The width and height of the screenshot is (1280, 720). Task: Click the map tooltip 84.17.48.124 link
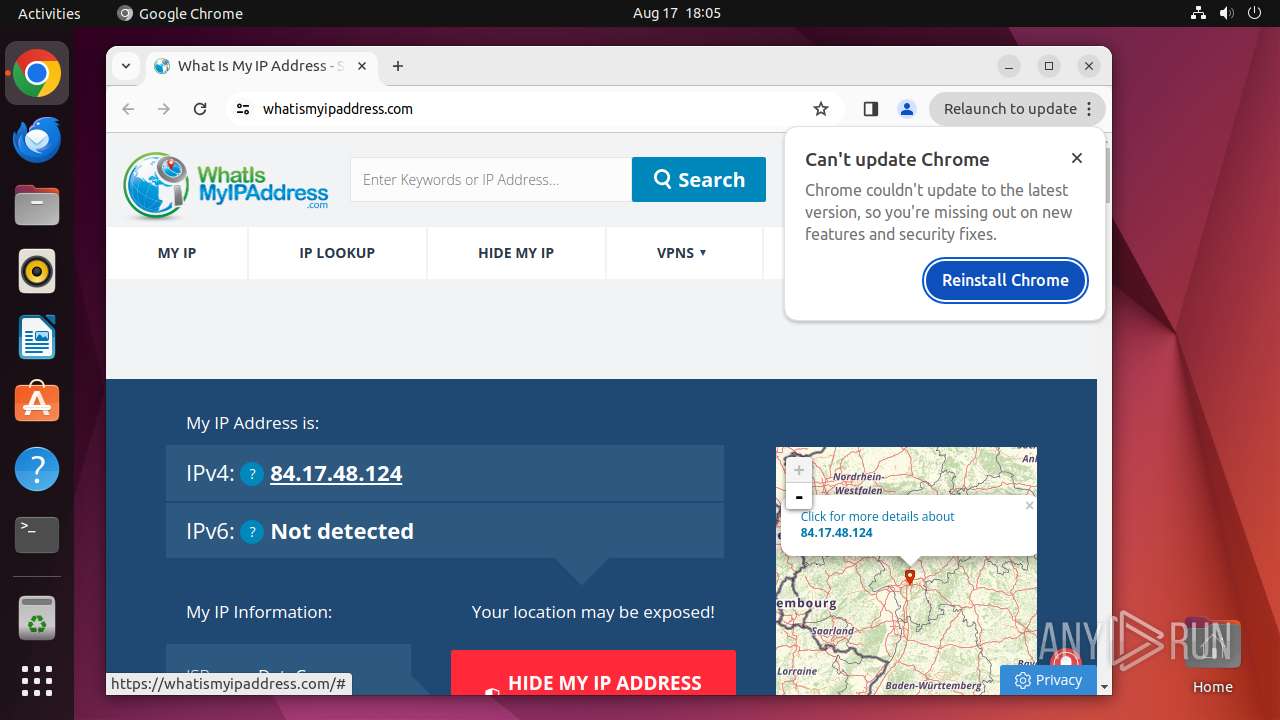tap(836, 533)
